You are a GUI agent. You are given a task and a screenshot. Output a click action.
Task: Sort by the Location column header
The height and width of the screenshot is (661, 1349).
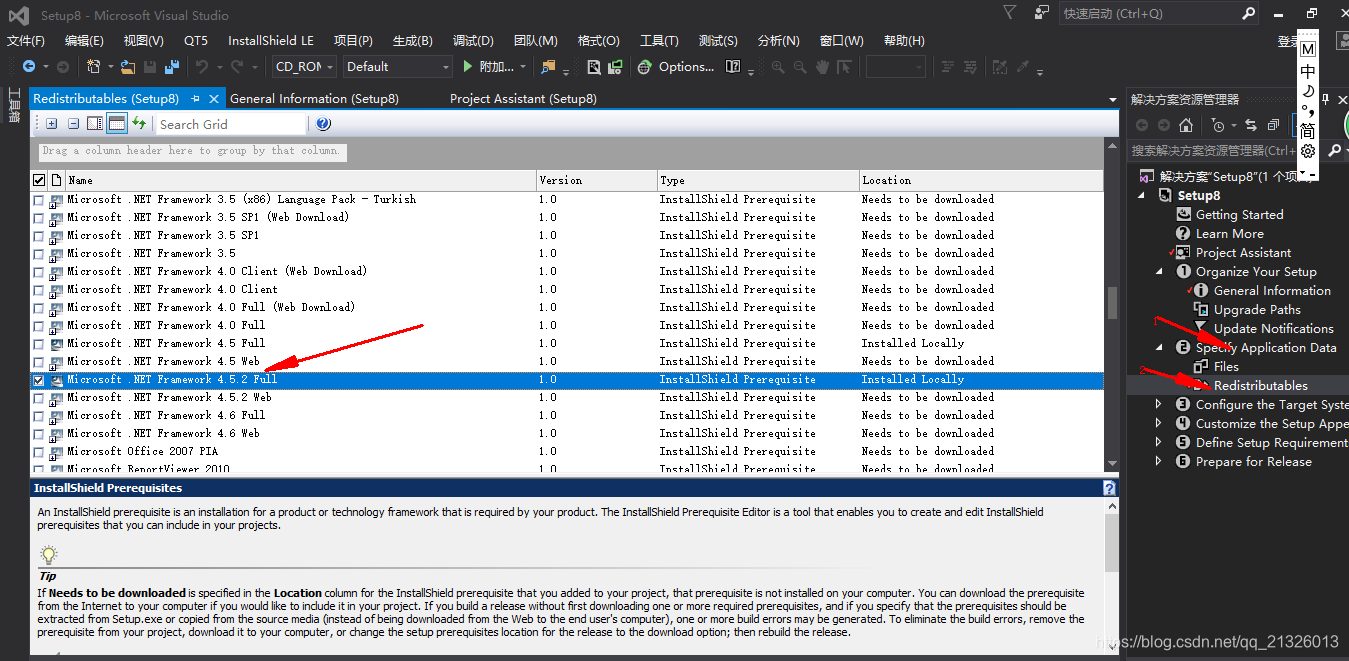click(x=980, y=180)
